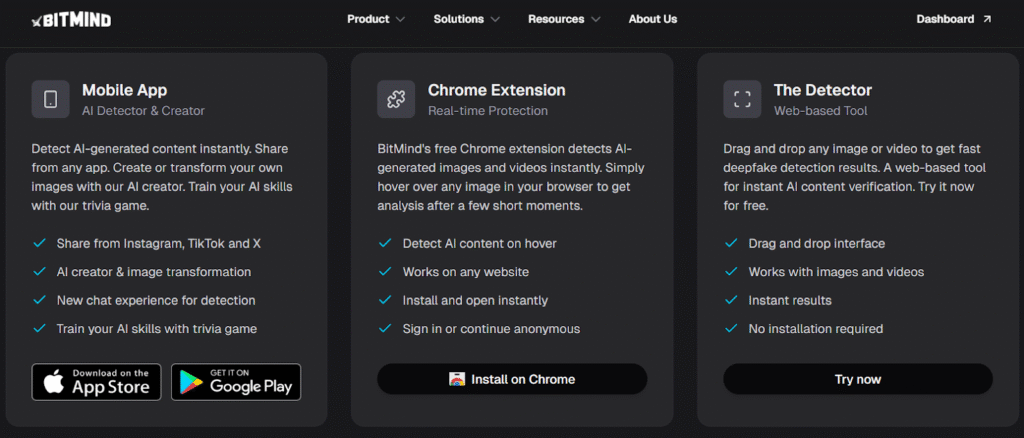Click the Chrome logo on install button
The width and height of the screenshot is (1024, 438).
(x=458, y=379)
